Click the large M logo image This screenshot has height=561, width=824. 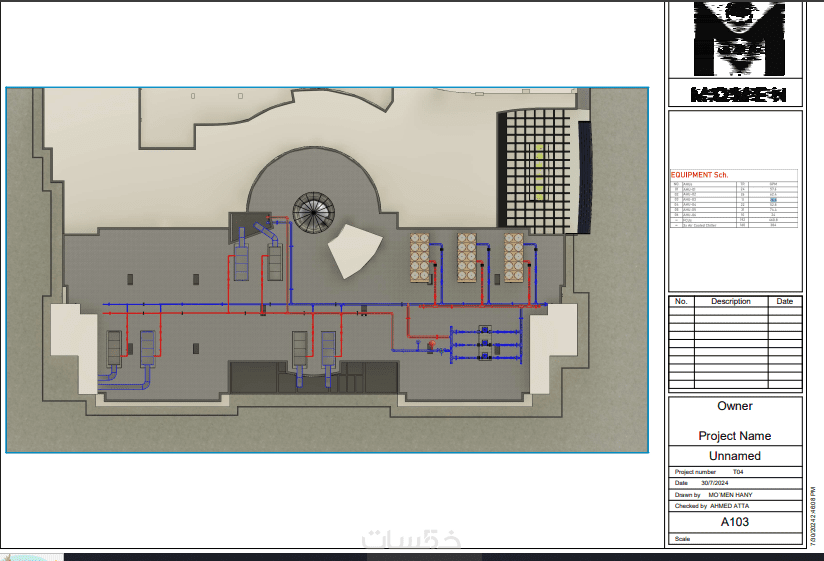click(739, 39)
